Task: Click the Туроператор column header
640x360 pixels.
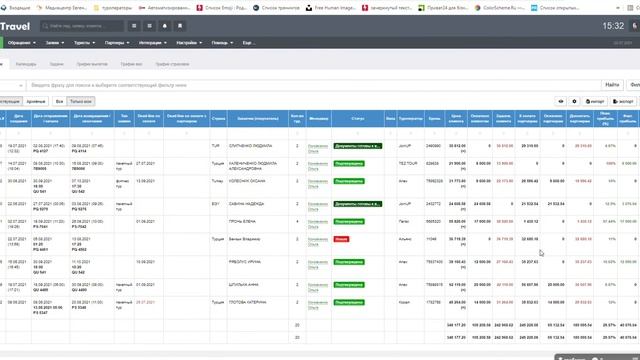Action: [411, 119]
